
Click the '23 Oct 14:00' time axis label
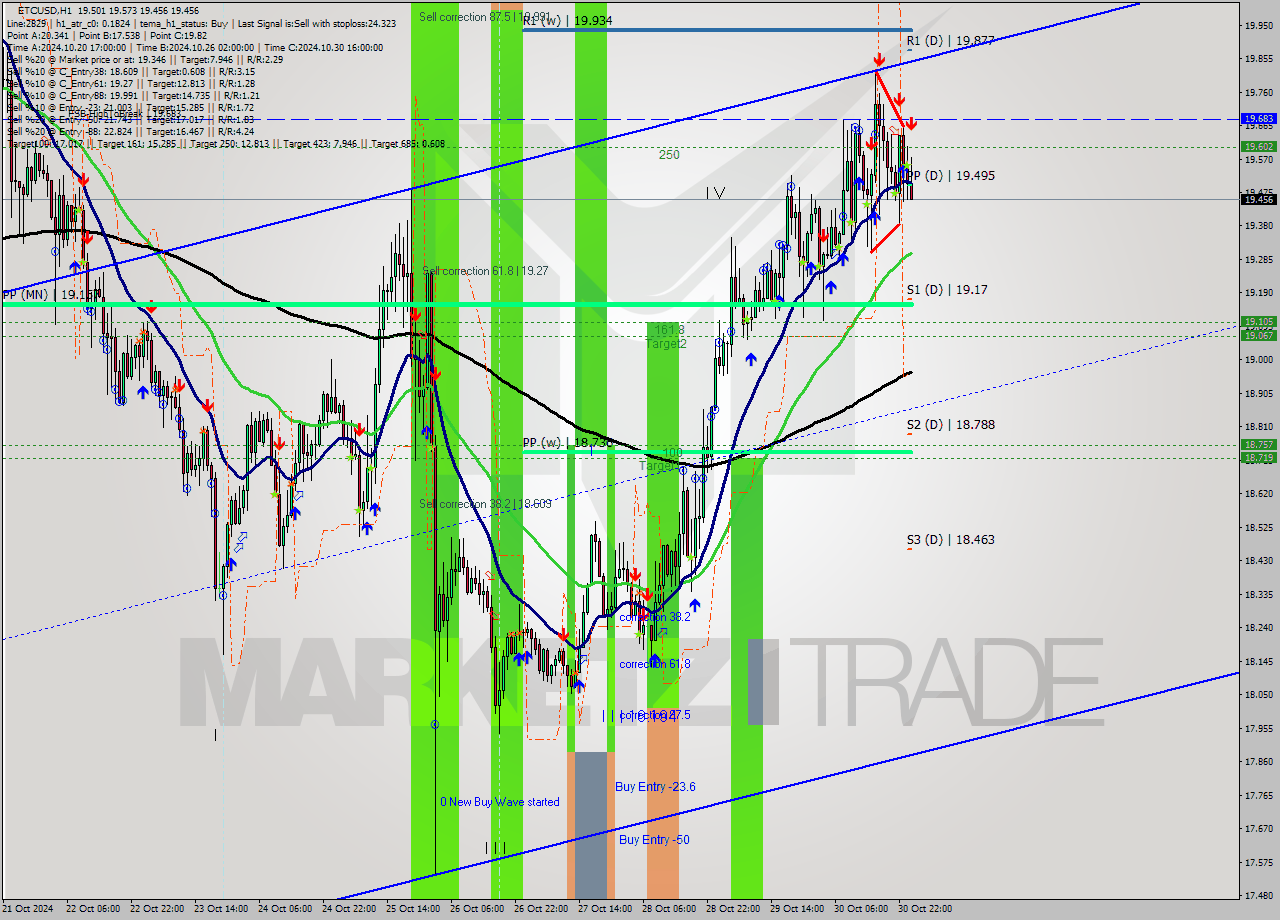[221, 909]
